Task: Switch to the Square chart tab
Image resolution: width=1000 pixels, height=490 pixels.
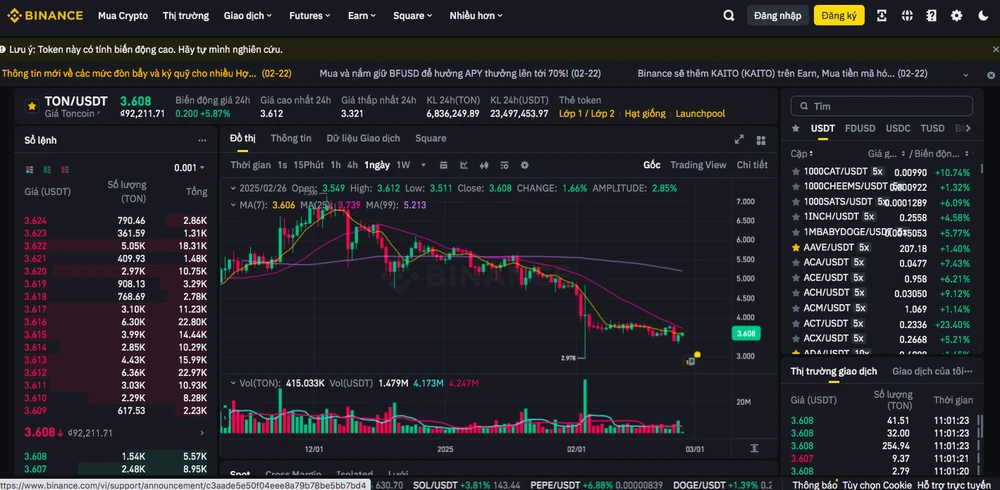Action: click(x=430, y=138)
